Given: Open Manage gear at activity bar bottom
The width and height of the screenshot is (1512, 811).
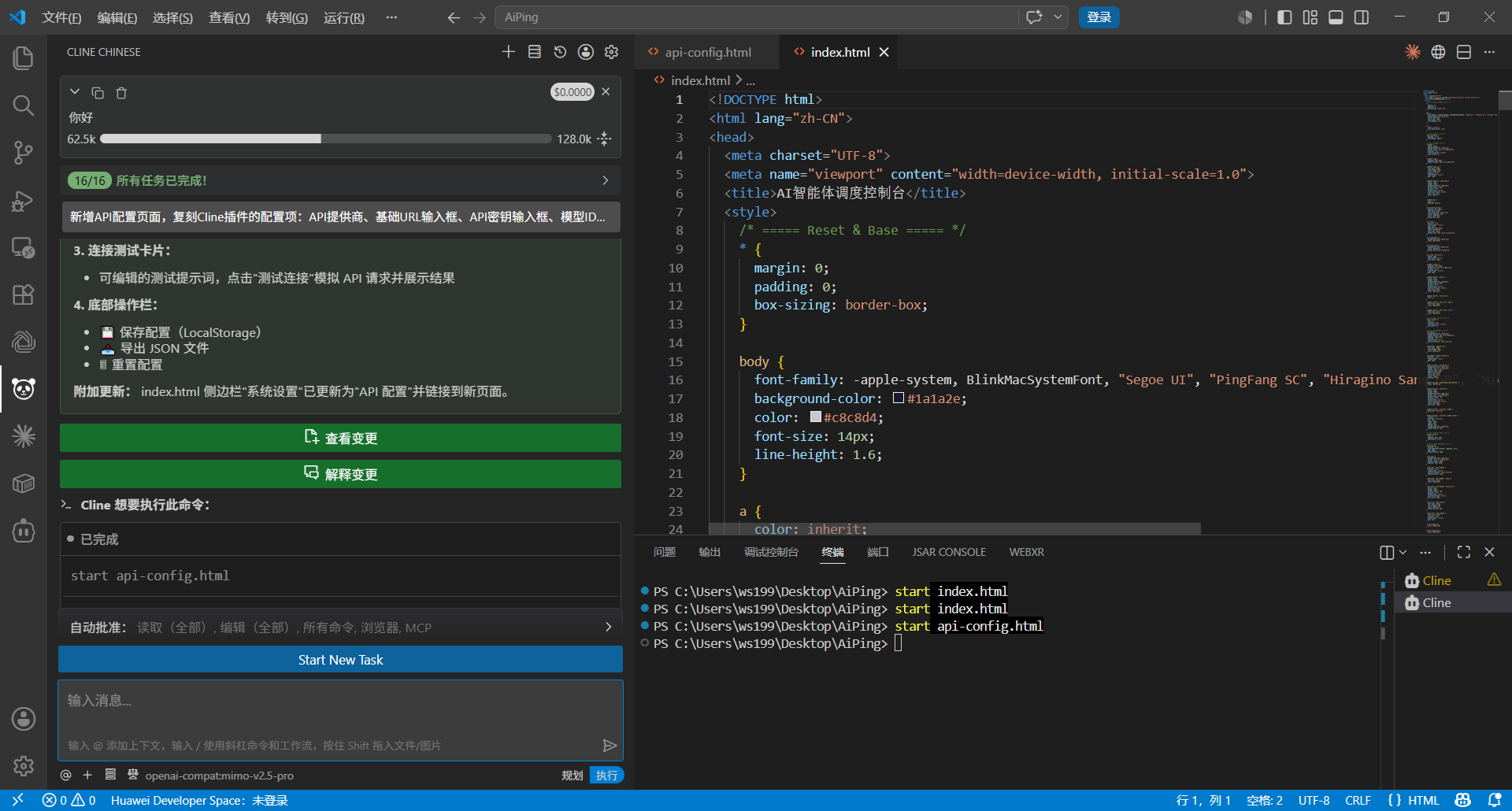Looking at the screenshot, I should 24,765.
